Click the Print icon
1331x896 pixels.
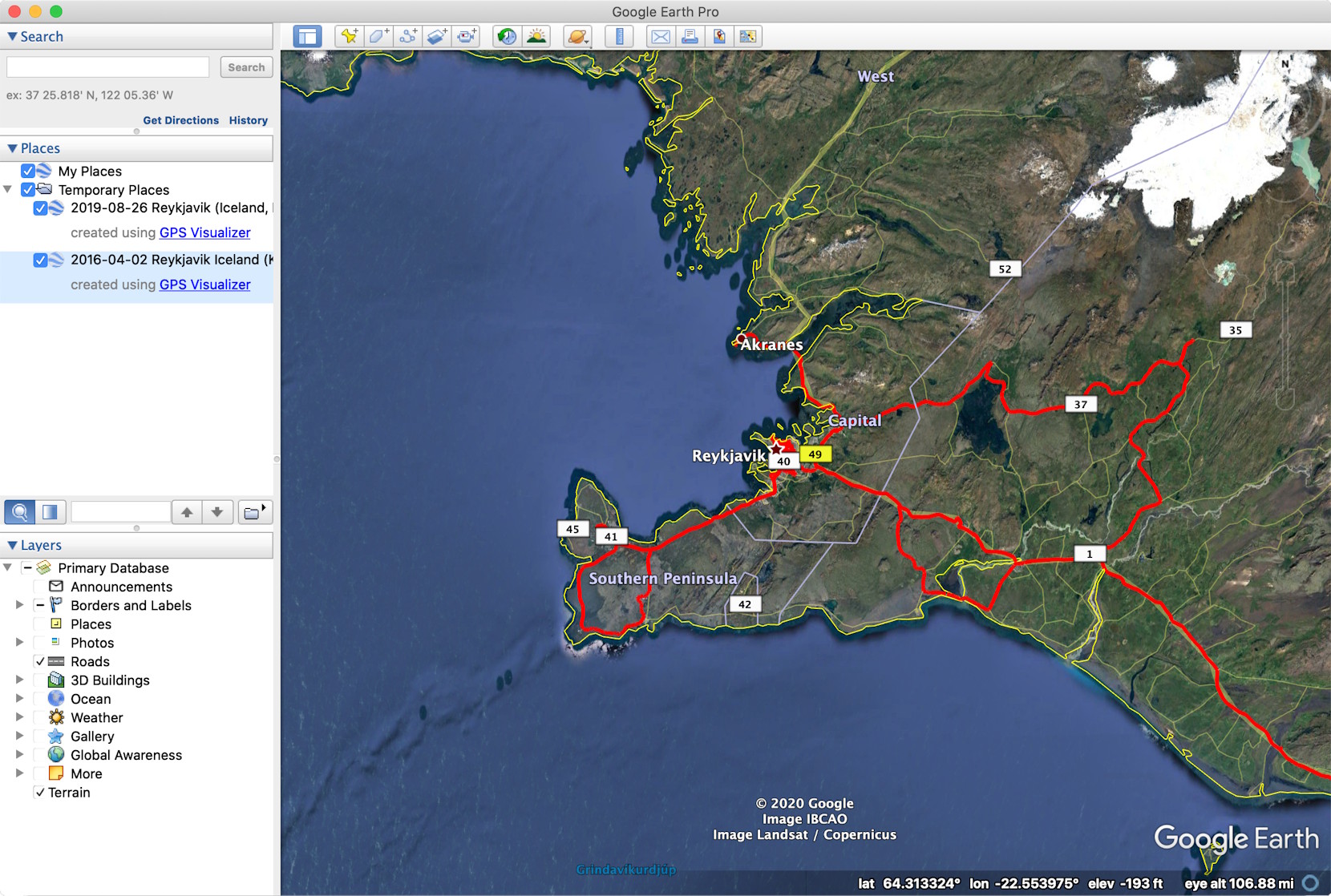click(x=690, y=36)
